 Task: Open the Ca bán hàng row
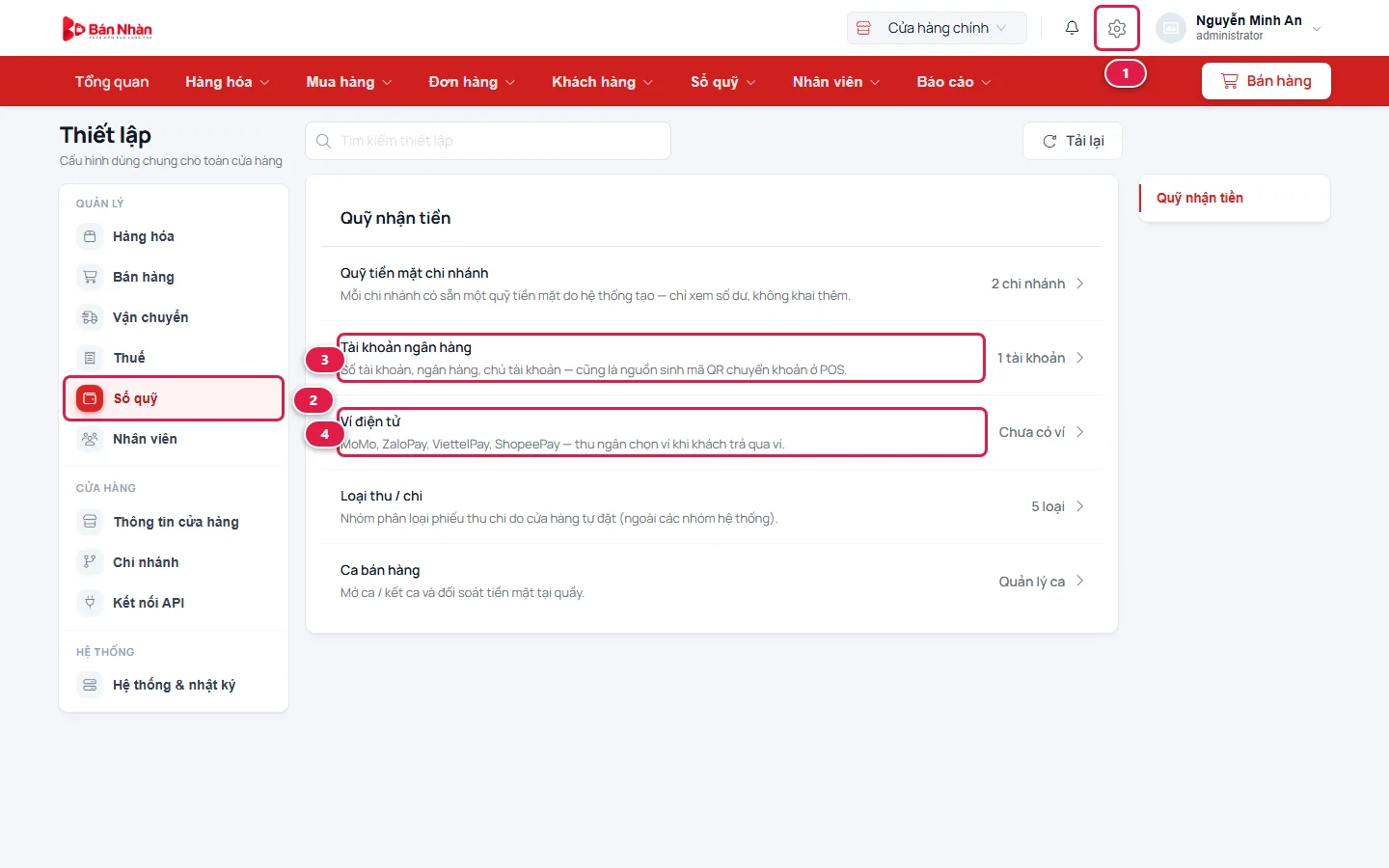click(712, 581)
